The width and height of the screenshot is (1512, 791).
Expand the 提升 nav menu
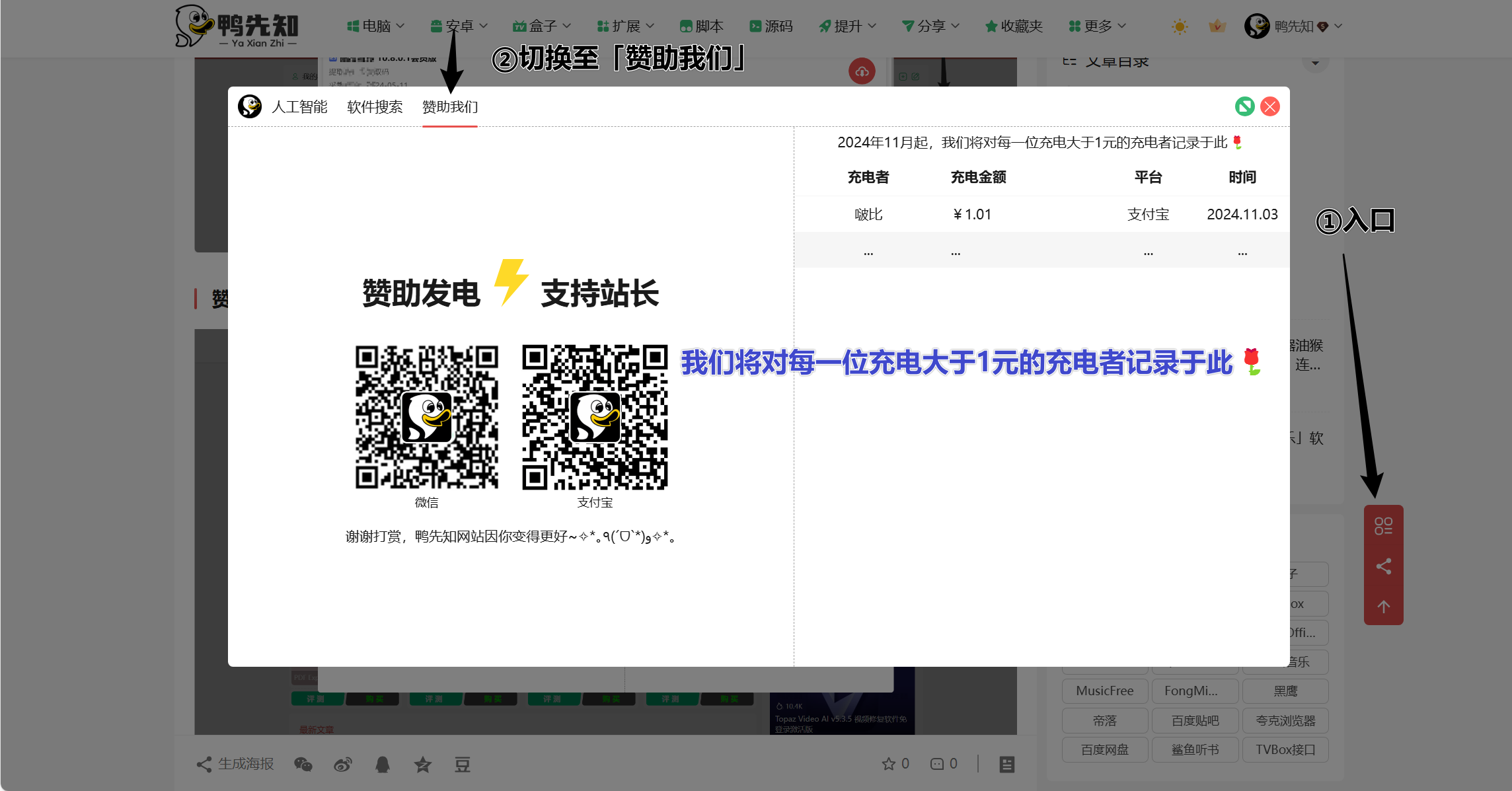847,26
